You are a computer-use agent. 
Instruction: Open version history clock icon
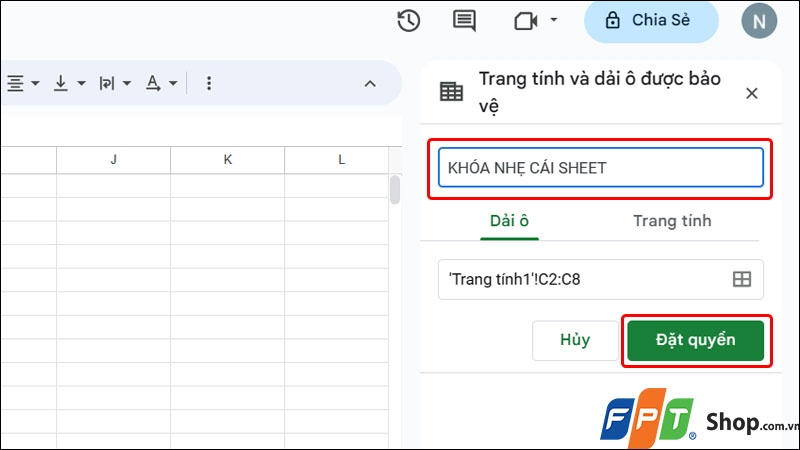tap(409, 21)
